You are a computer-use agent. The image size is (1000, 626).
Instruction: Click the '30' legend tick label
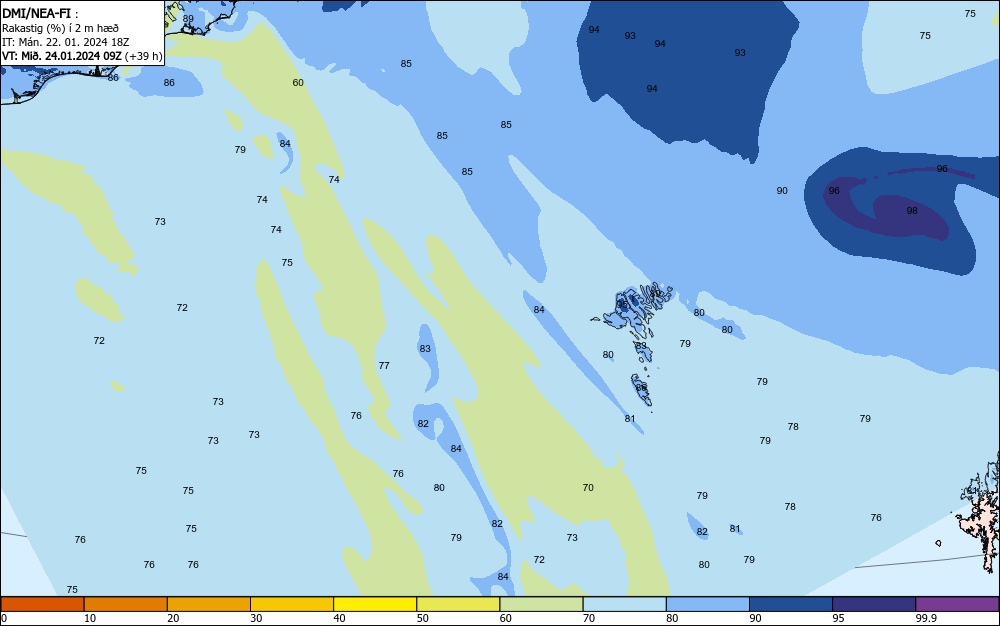tap(256, 618)
